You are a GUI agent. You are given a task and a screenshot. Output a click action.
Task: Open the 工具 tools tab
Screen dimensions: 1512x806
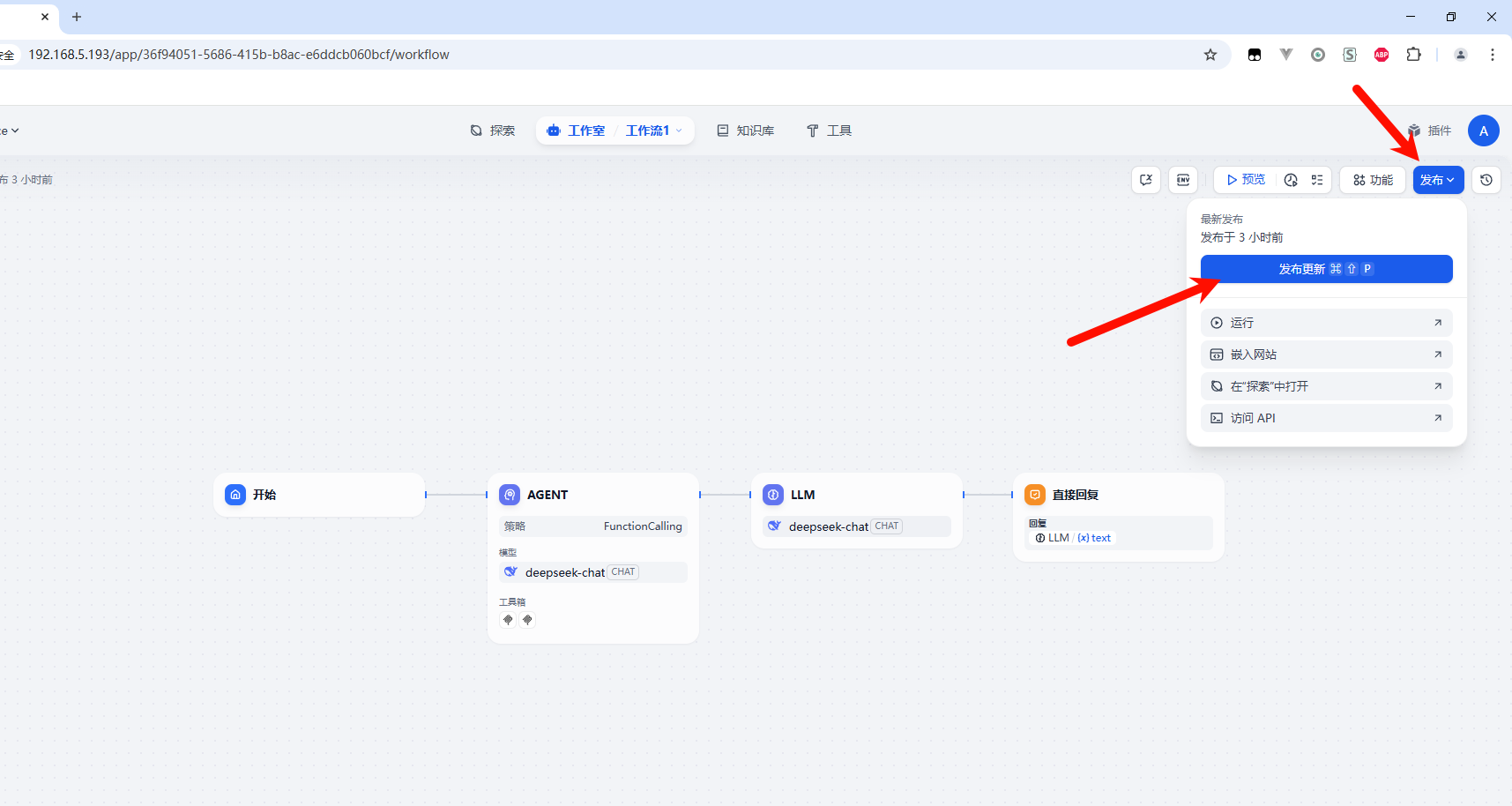coord(830,131)
